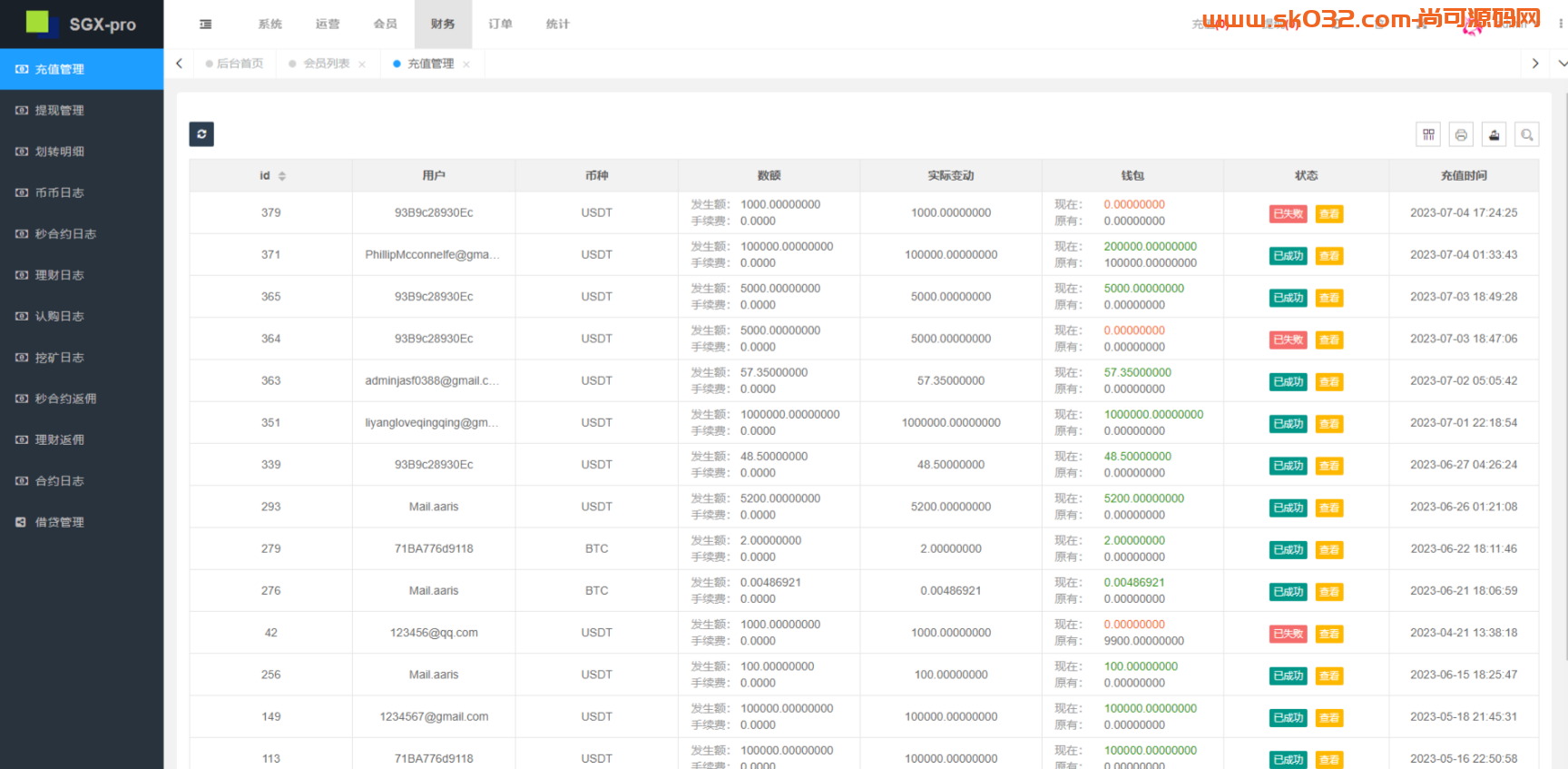Screen dimensions: 1568x769
Task: Select the 统计 top menu
Action: click(x=558, y=25)
